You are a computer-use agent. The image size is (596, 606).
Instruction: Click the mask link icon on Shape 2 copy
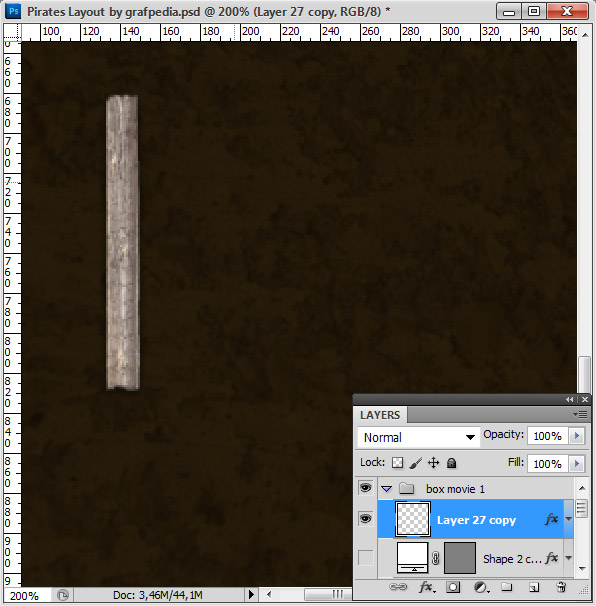pos(436,558)
